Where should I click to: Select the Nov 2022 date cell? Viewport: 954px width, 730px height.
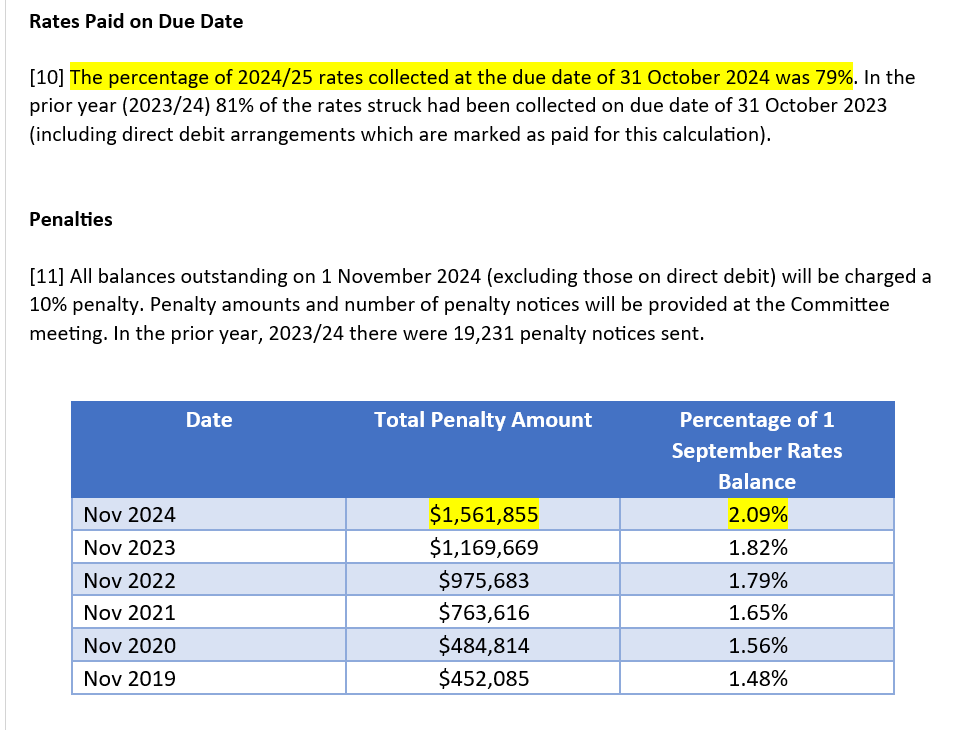130,581
